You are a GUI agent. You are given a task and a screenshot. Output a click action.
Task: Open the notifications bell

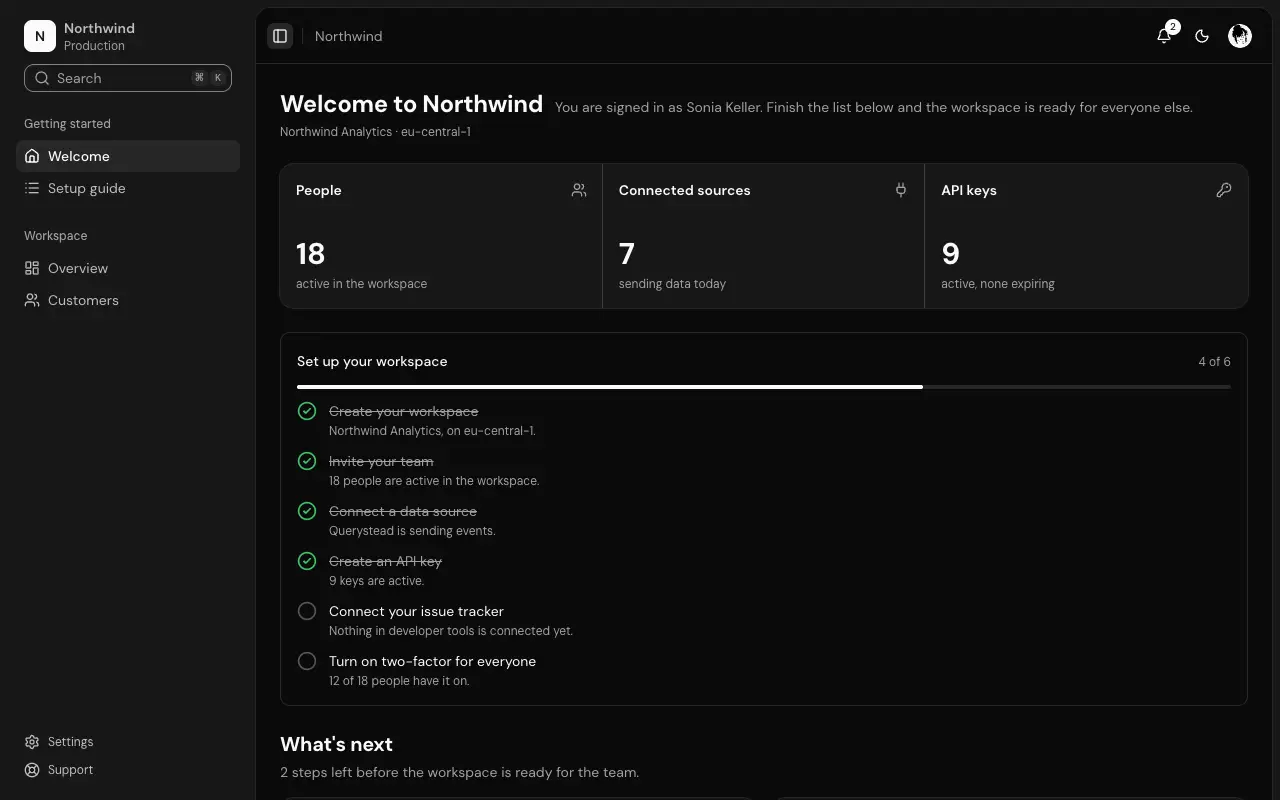tap(1164, 36)
